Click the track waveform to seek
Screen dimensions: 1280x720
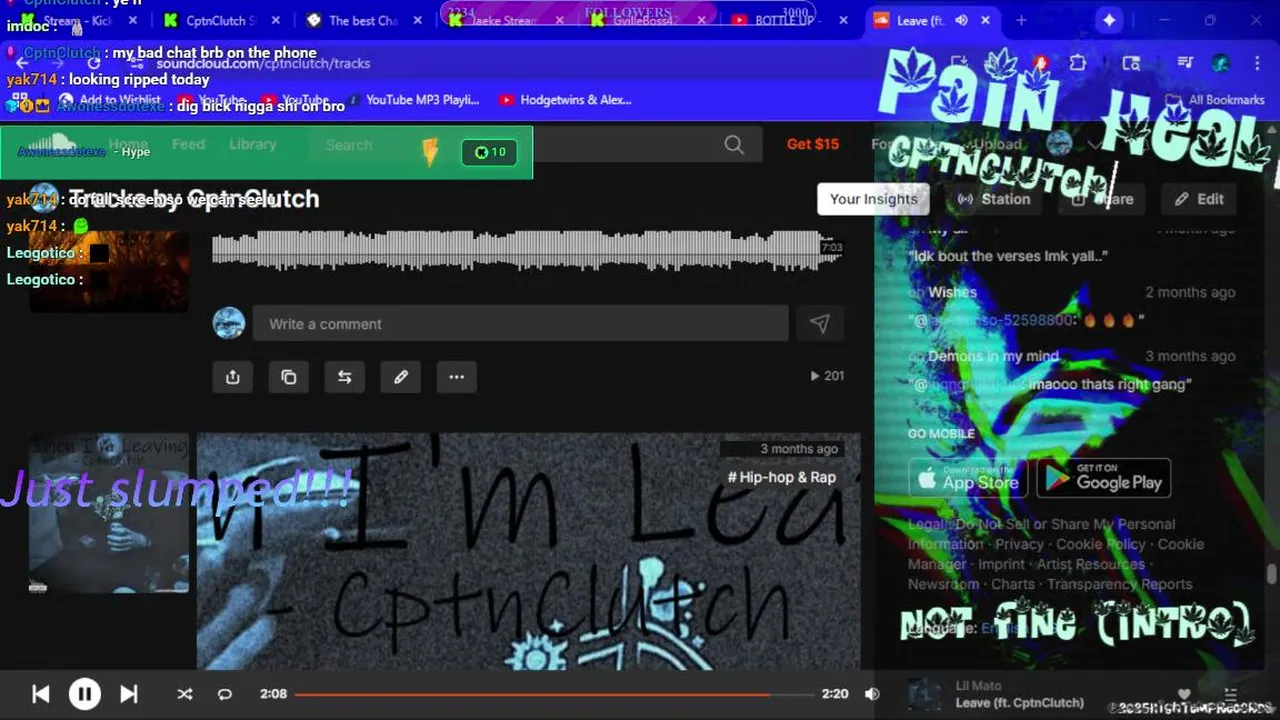(527, 249)
